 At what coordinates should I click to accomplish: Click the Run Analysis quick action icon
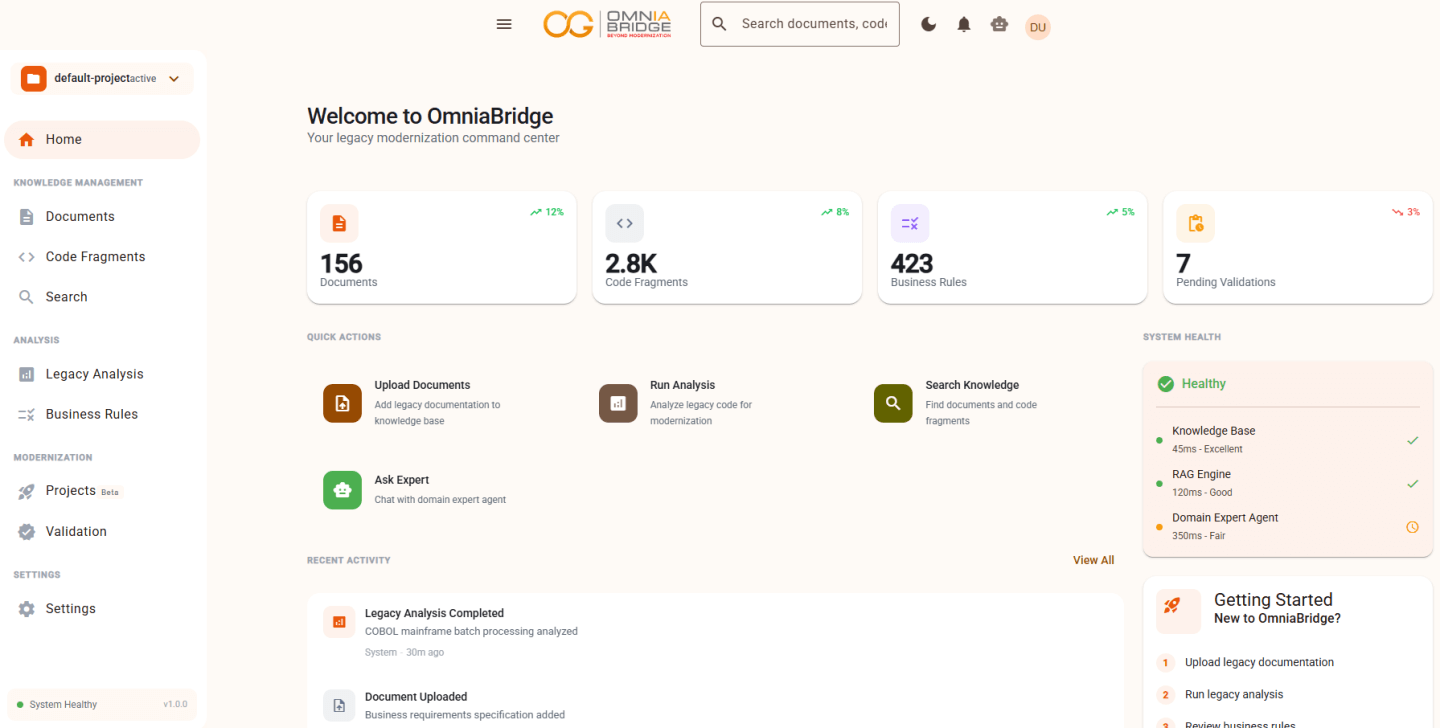618,403
